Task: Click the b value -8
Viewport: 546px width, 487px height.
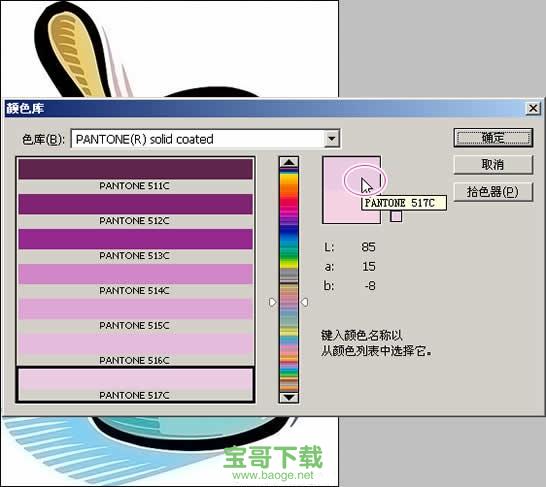Action: coord(370,286)
